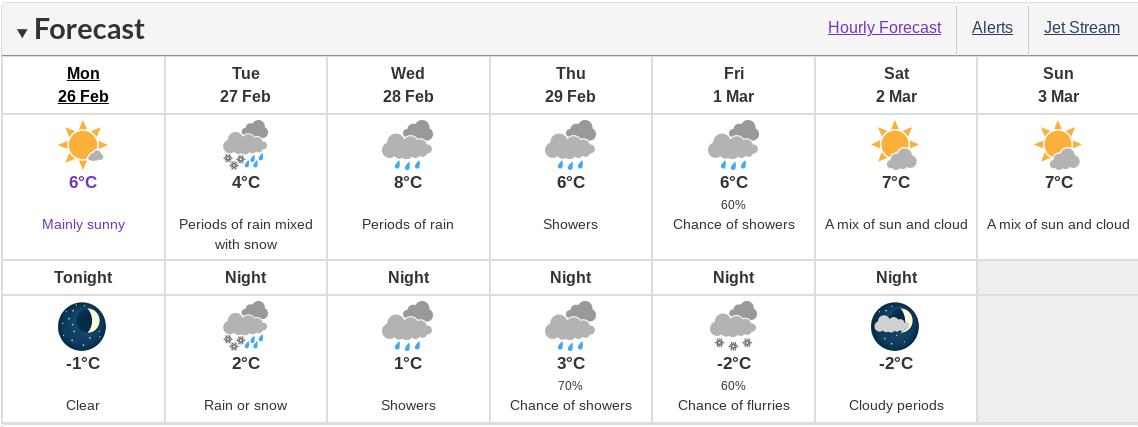Image resolution: width=1138 pixels, height=427 pixels.
Task: Collapse the Forecast section triangle
Action: coord(22,33)
